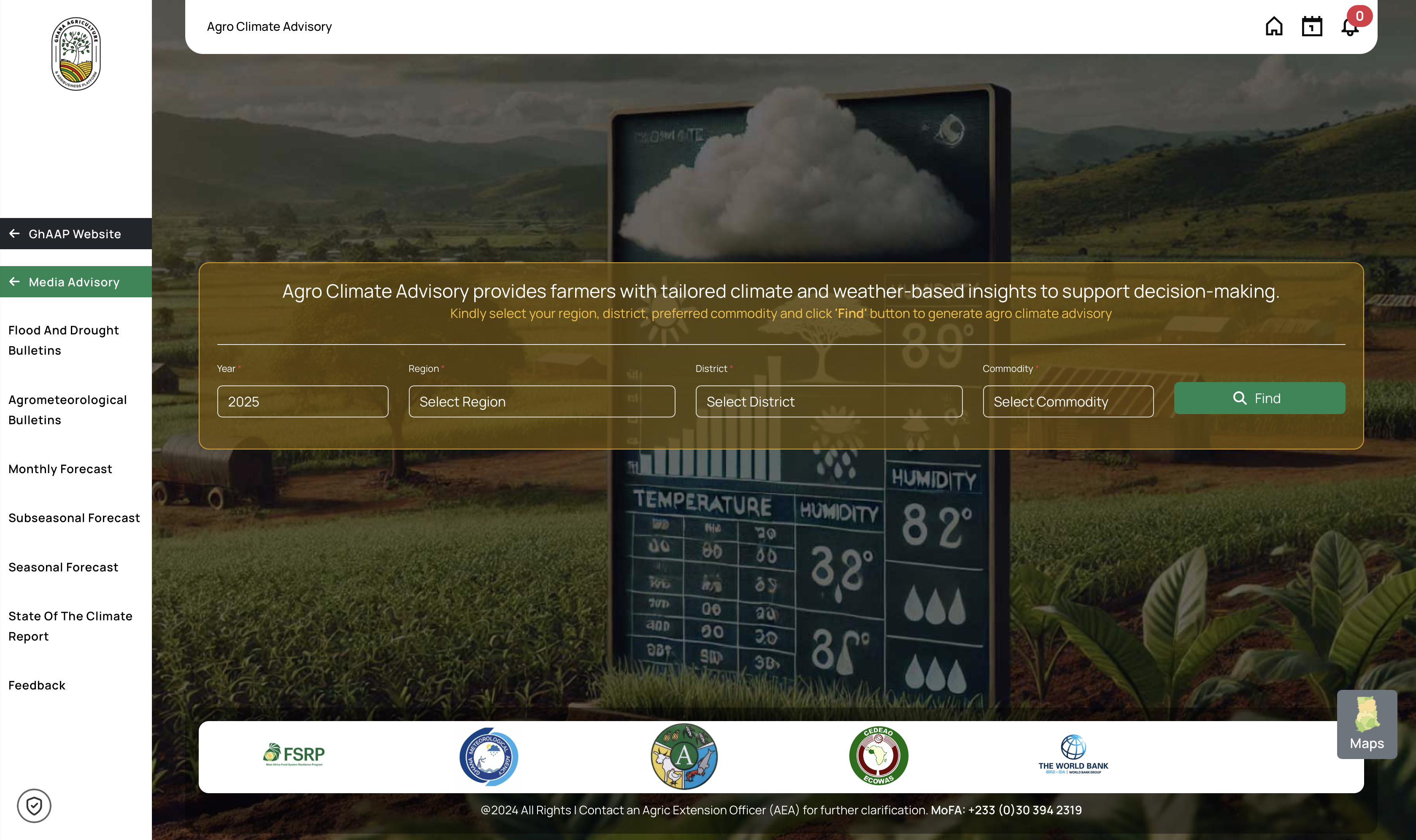Image resolution: width=1416 pixels, height=840 pixels.
Task: Click the Ghana Meteorological Agency logo
Action: pyautogui.click(x=488, y=756)
